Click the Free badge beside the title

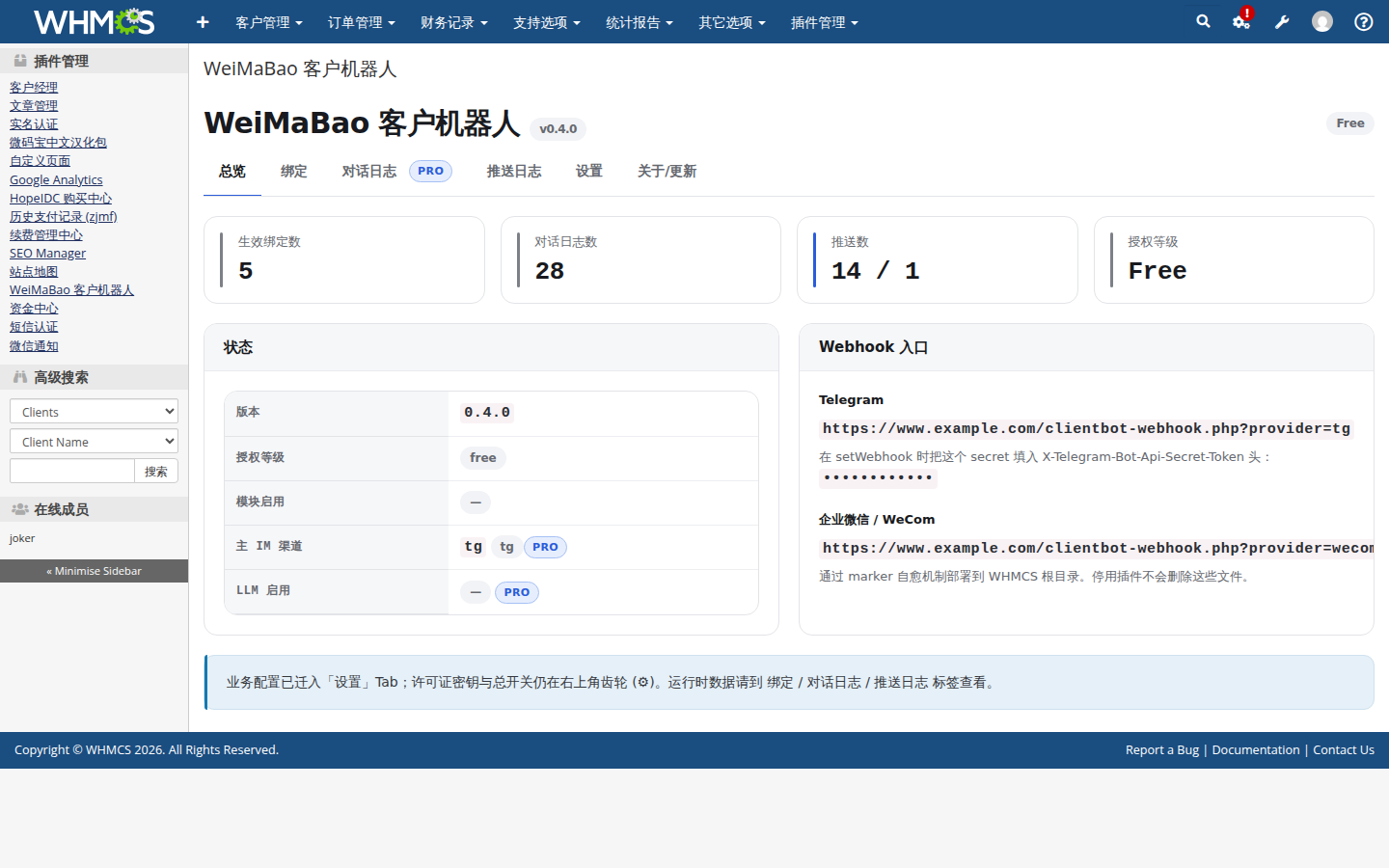tap(1350, 122)
